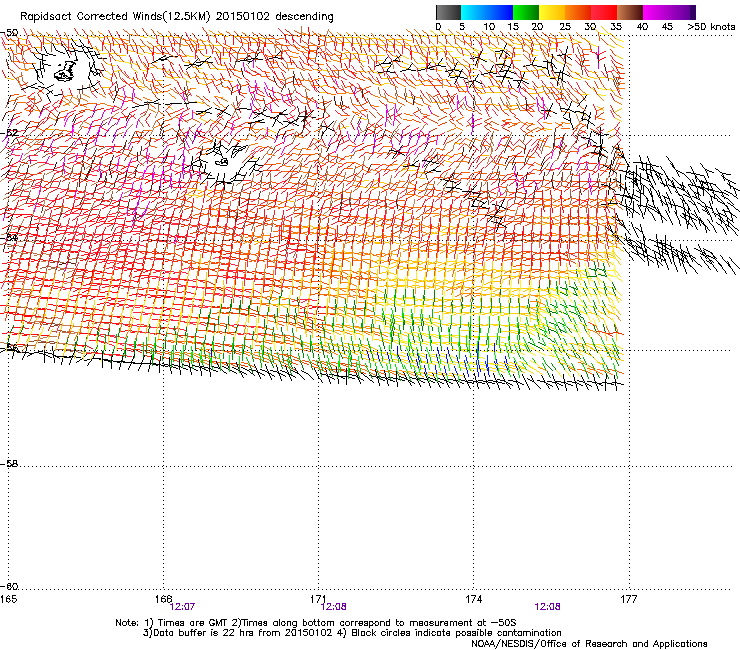Select the '12:08' time label under 171
Image resolution: width=740 pixels, height=650 pixels.
tap(334, 607)
